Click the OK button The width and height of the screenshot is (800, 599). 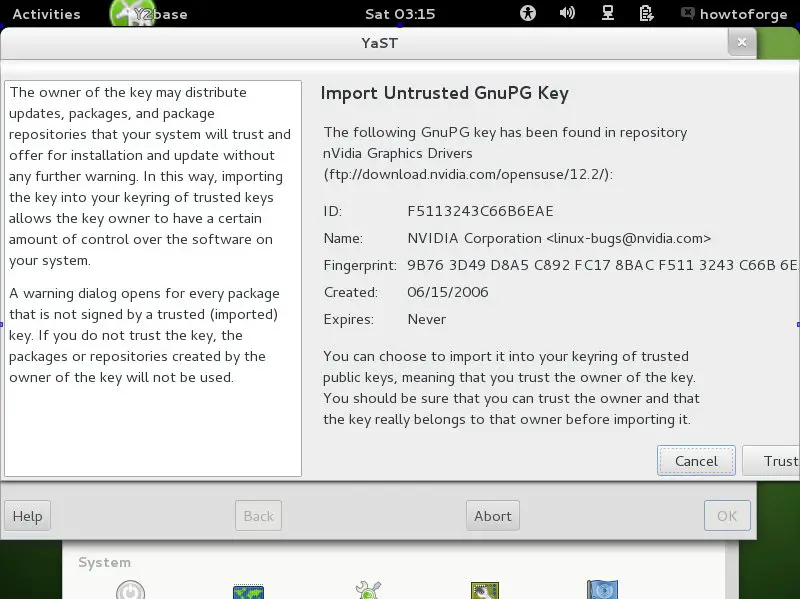pos(727,516)
